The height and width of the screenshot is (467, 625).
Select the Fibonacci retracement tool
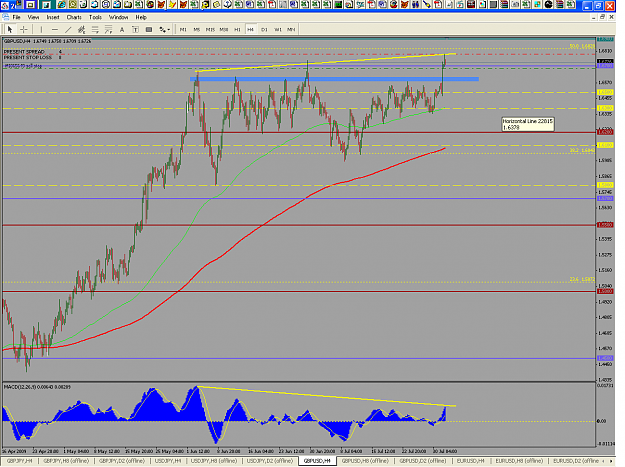click(x=95, y=29)
